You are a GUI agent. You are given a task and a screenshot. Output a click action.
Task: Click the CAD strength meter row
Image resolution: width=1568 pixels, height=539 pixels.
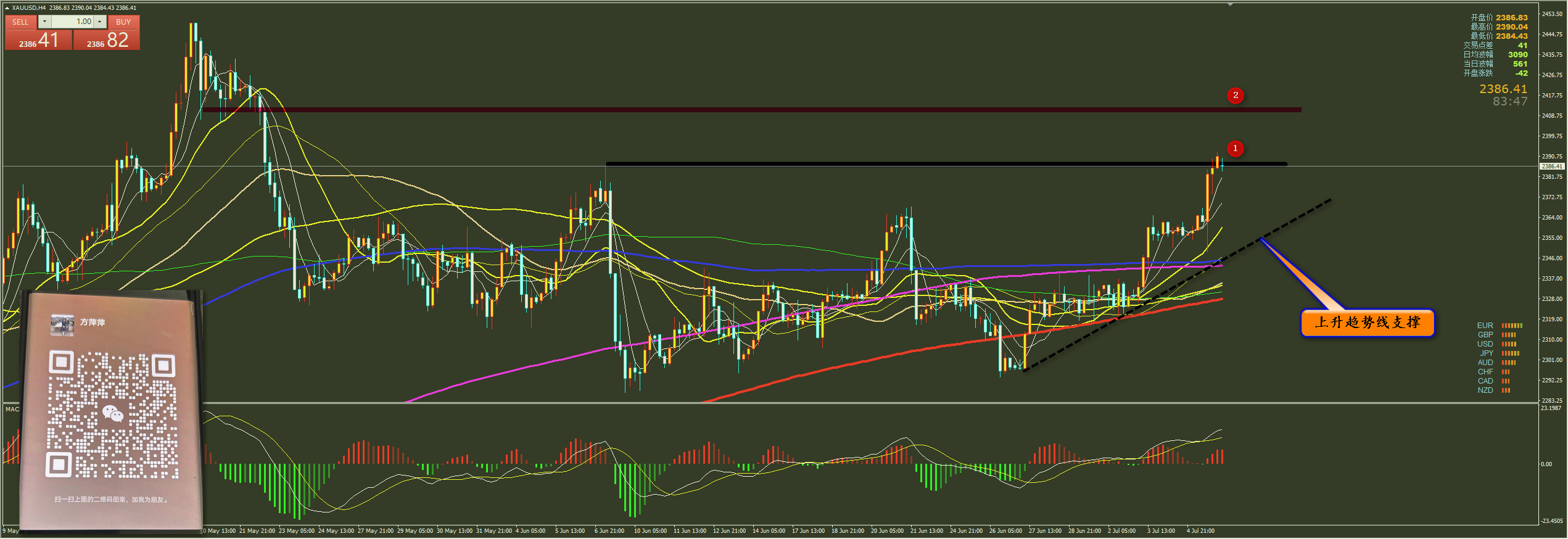tap(1493, 381)
